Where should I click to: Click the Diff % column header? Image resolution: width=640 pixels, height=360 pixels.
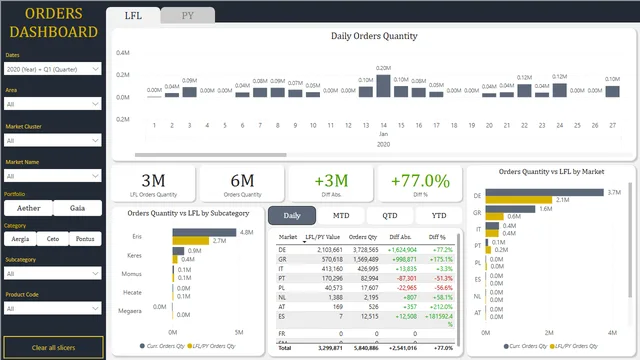coord(437,237)
